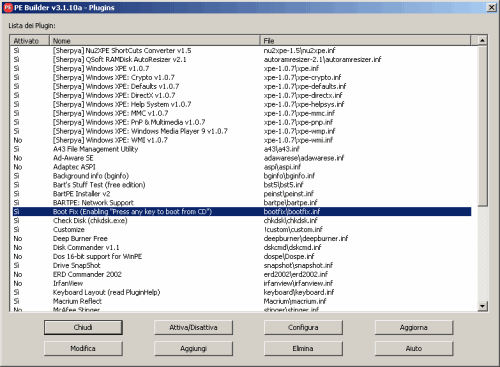Select A43 File Management Utility row
Viewport: 500px width, 367px height.
[242, 149]
